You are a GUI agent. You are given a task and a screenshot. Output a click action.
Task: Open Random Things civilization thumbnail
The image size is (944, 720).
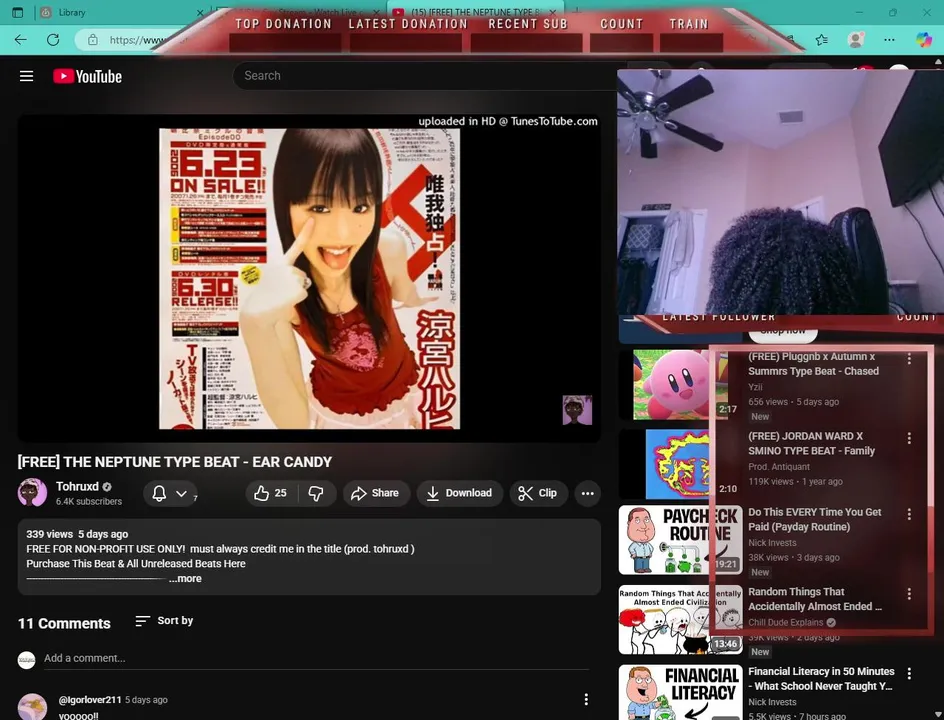[680, 619]
